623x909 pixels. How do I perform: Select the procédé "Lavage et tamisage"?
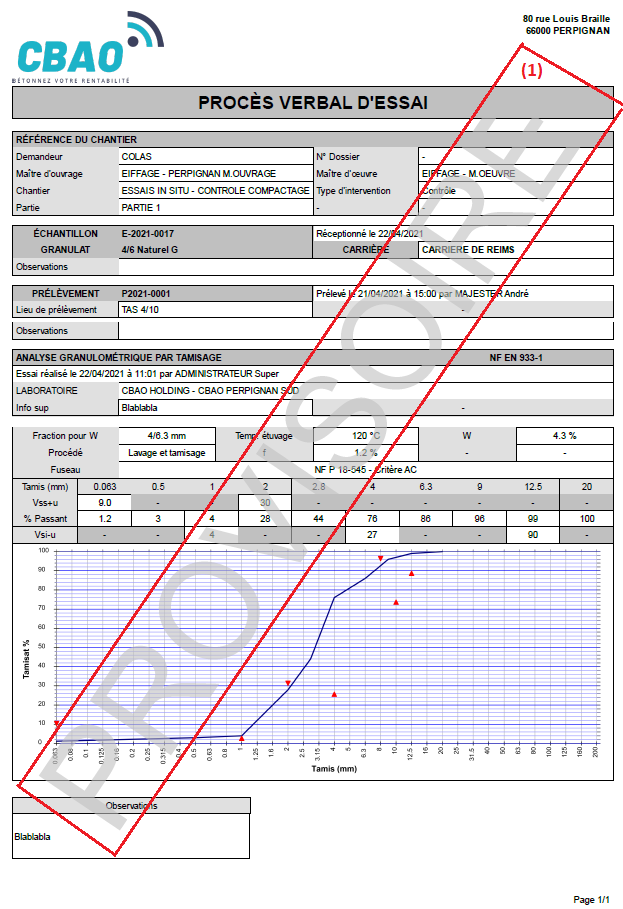(x=167, y=453)
